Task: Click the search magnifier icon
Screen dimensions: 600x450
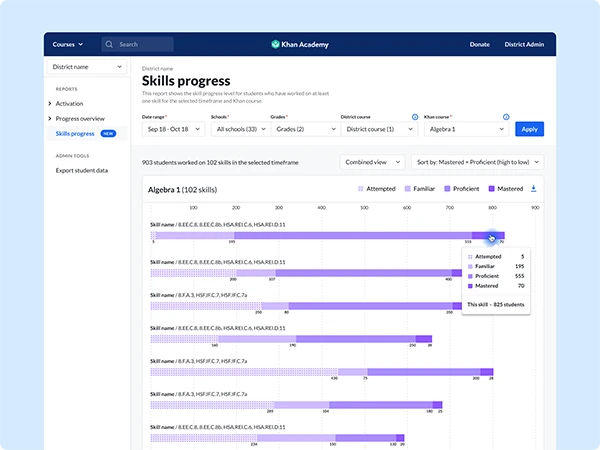Action: 109,44
